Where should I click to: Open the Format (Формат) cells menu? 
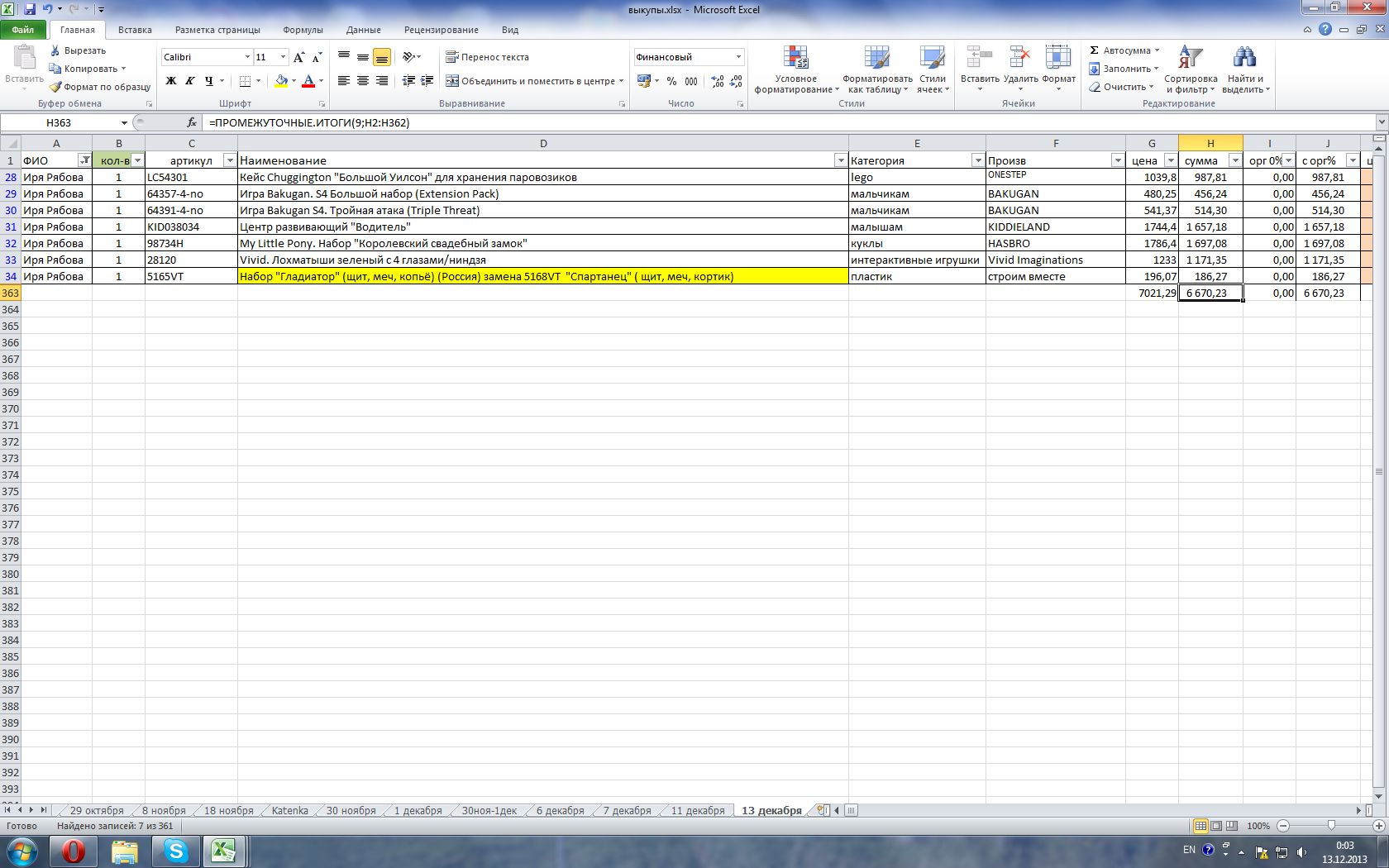[x=1058, y=68]
